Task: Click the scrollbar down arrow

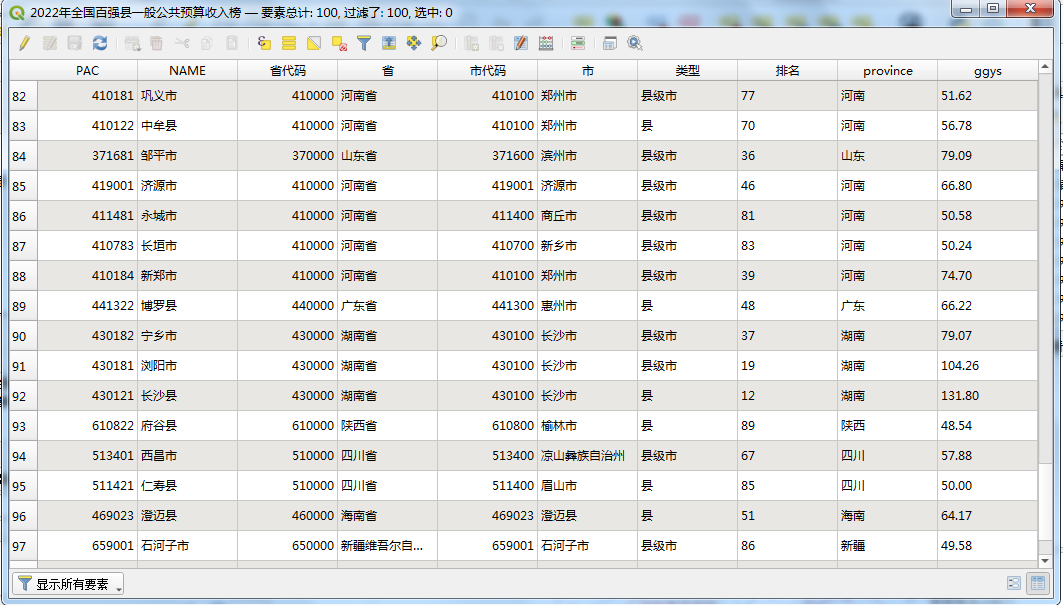Action: point(1045,561)
